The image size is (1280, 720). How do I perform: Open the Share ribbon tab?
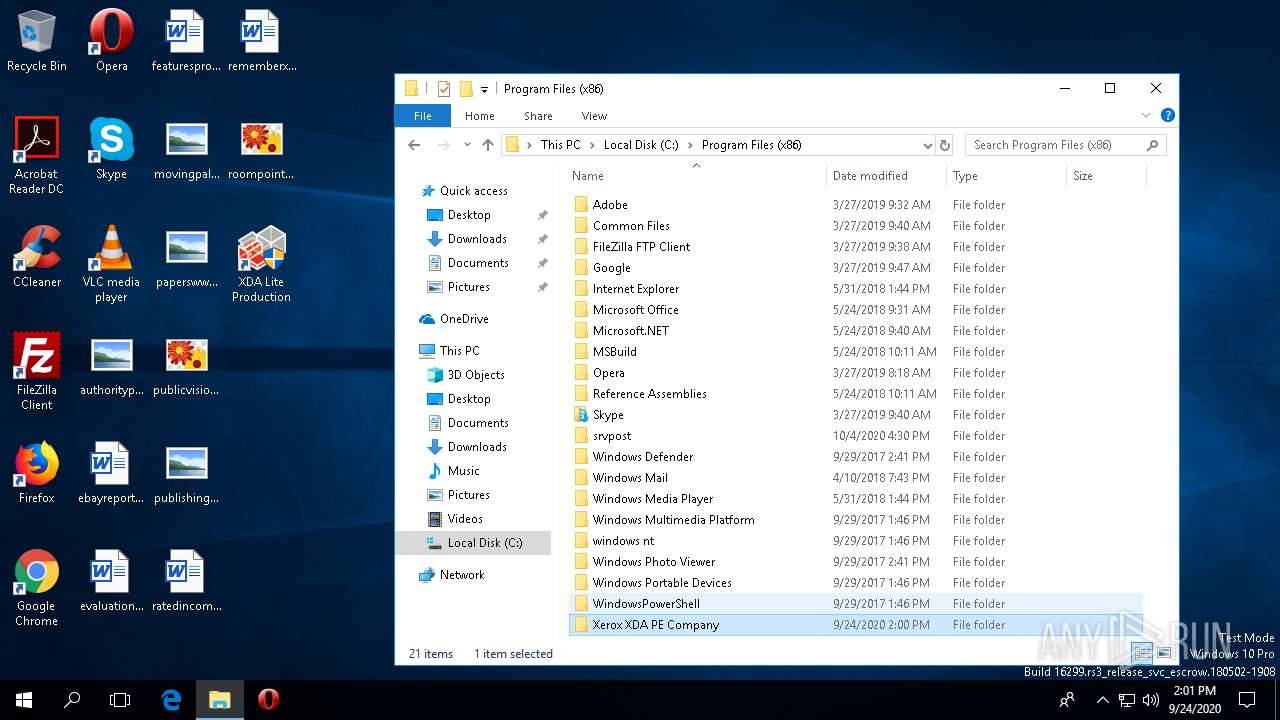point(538,116)
